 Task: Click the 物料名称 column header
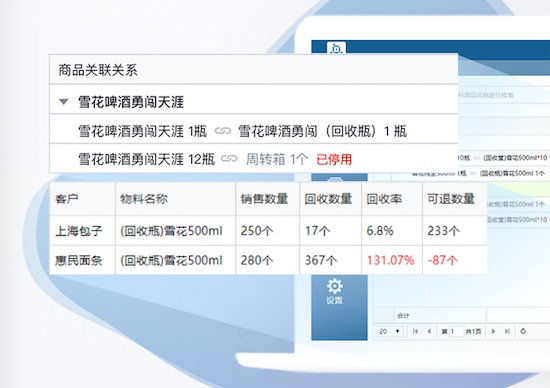coord(175,199)
